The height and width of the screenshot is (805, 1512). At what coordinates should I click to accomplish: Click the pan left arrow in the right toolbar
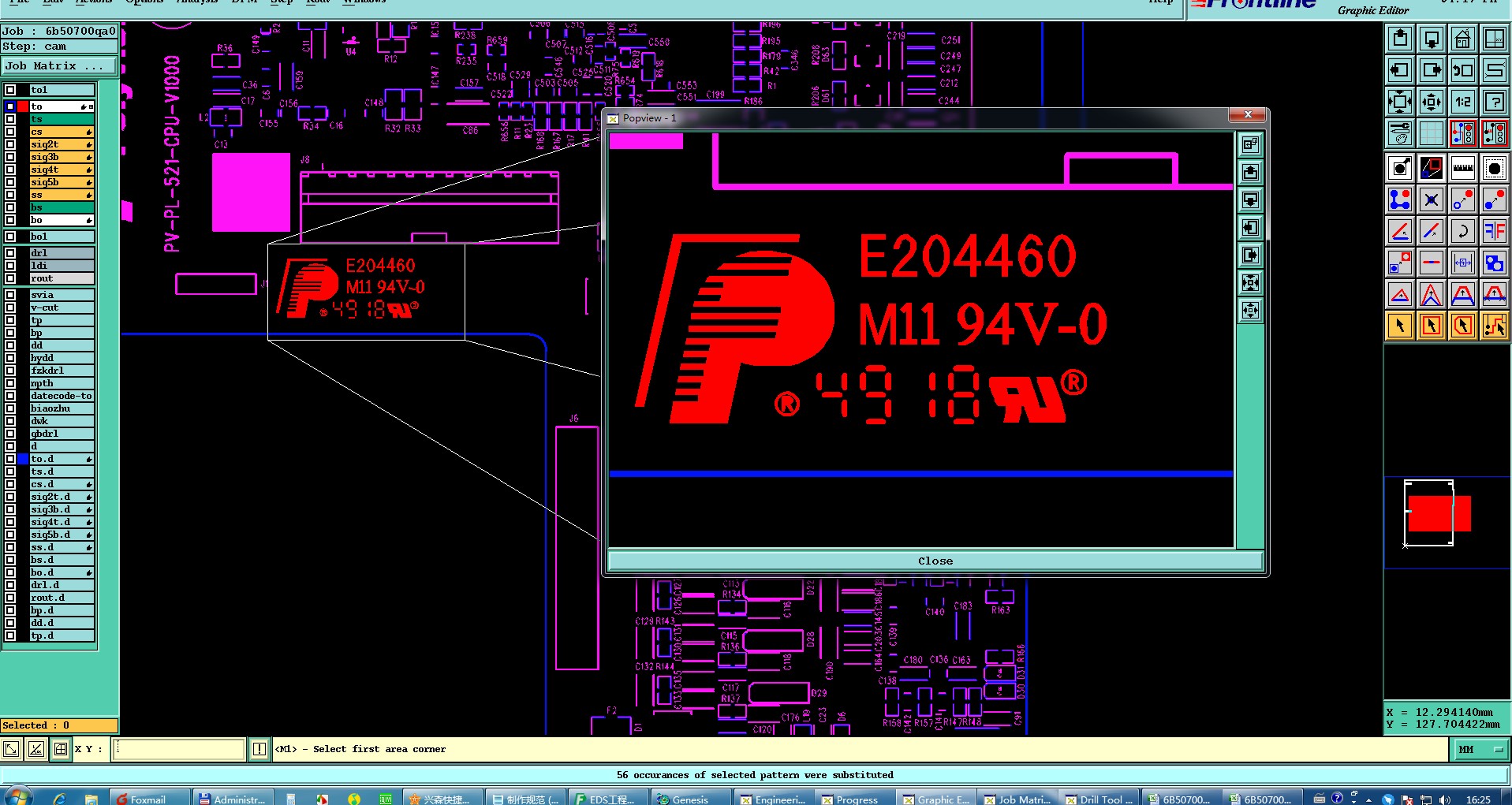(1400, 70)
